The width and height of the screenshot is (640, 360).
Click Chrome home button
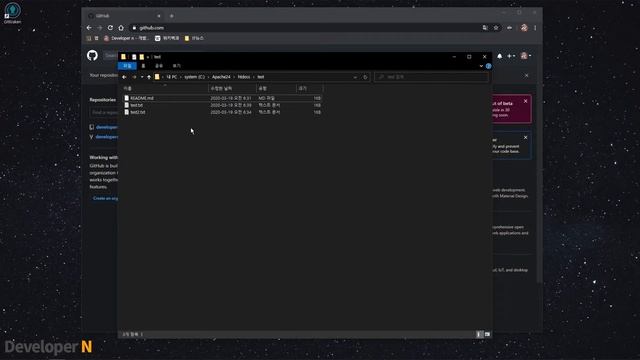tap(121, 28)
